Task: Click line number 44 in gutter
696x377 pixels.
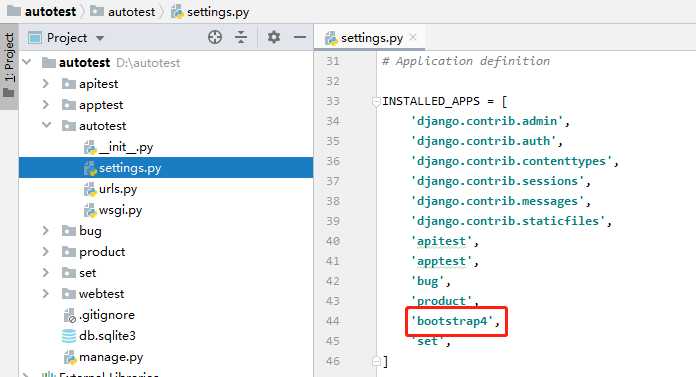Action: click(333, 321)
